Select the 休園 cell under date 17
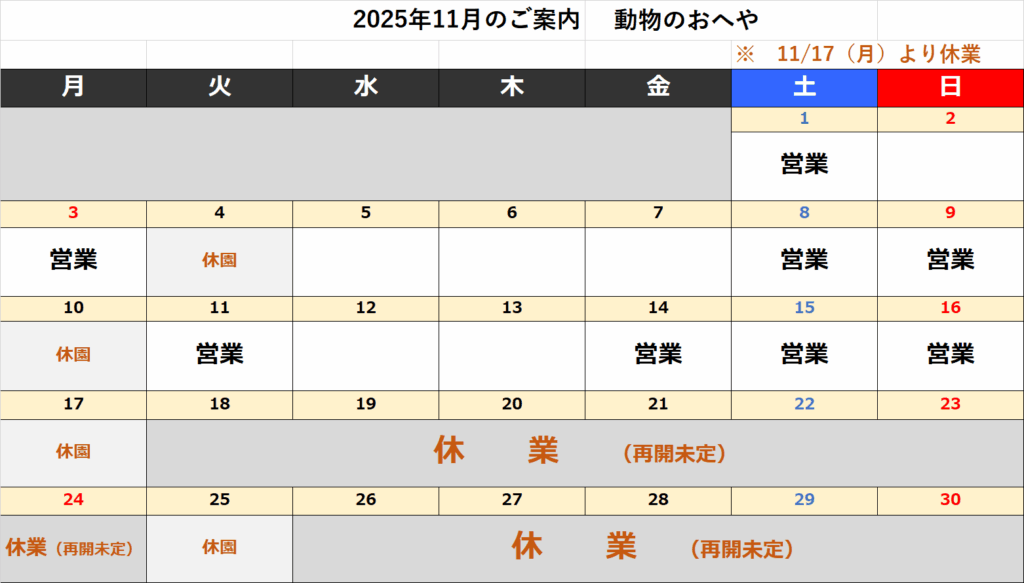Image resolution: width=1024 pixels, height=583 pixels. pyautogui.click(x=73, y=452)
